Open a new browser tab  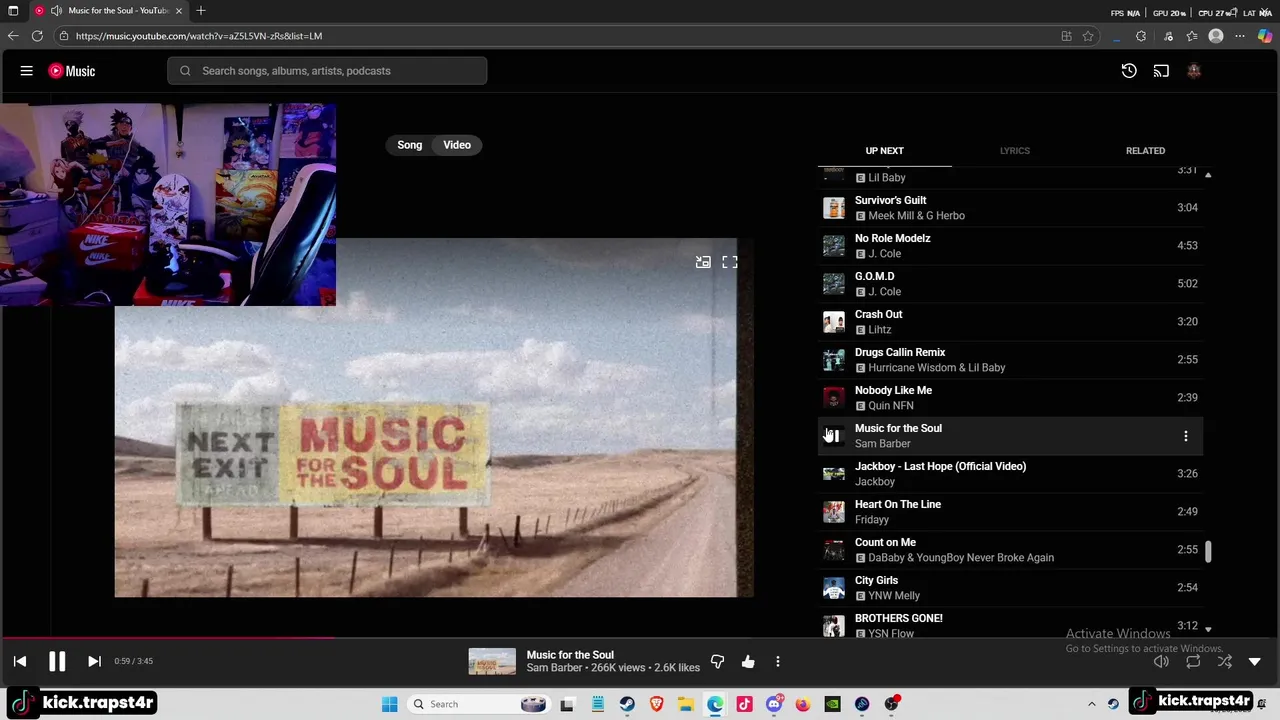(x=201, y=11)
